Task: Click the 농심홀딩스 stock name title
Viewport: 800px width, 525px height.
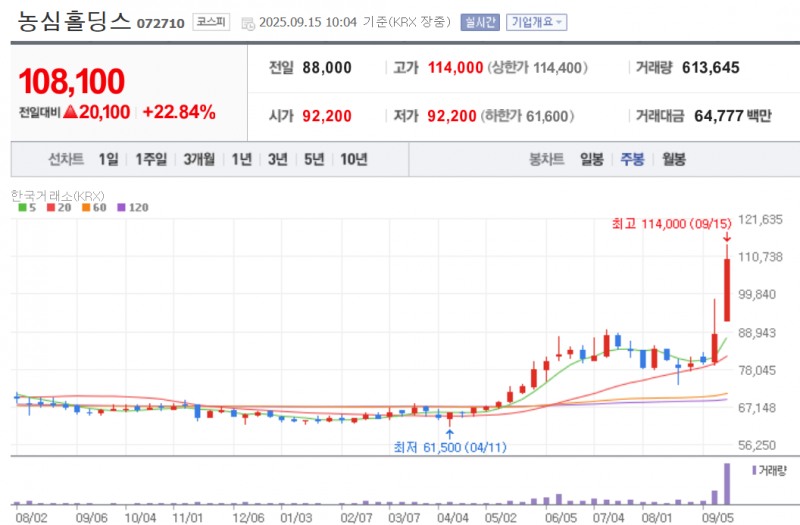Action: tap(74, 21)
